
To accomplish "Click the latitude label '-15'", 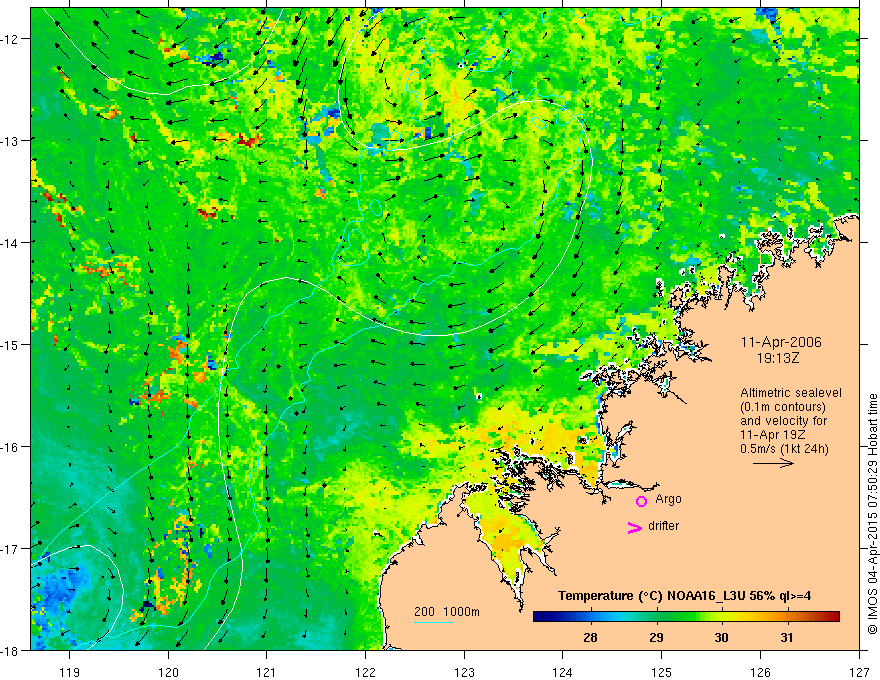I will pos(11,344).
